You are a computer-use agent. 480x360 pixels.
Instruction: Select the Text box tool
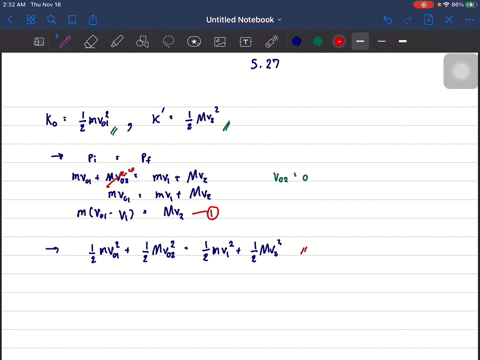pos(246,42)
